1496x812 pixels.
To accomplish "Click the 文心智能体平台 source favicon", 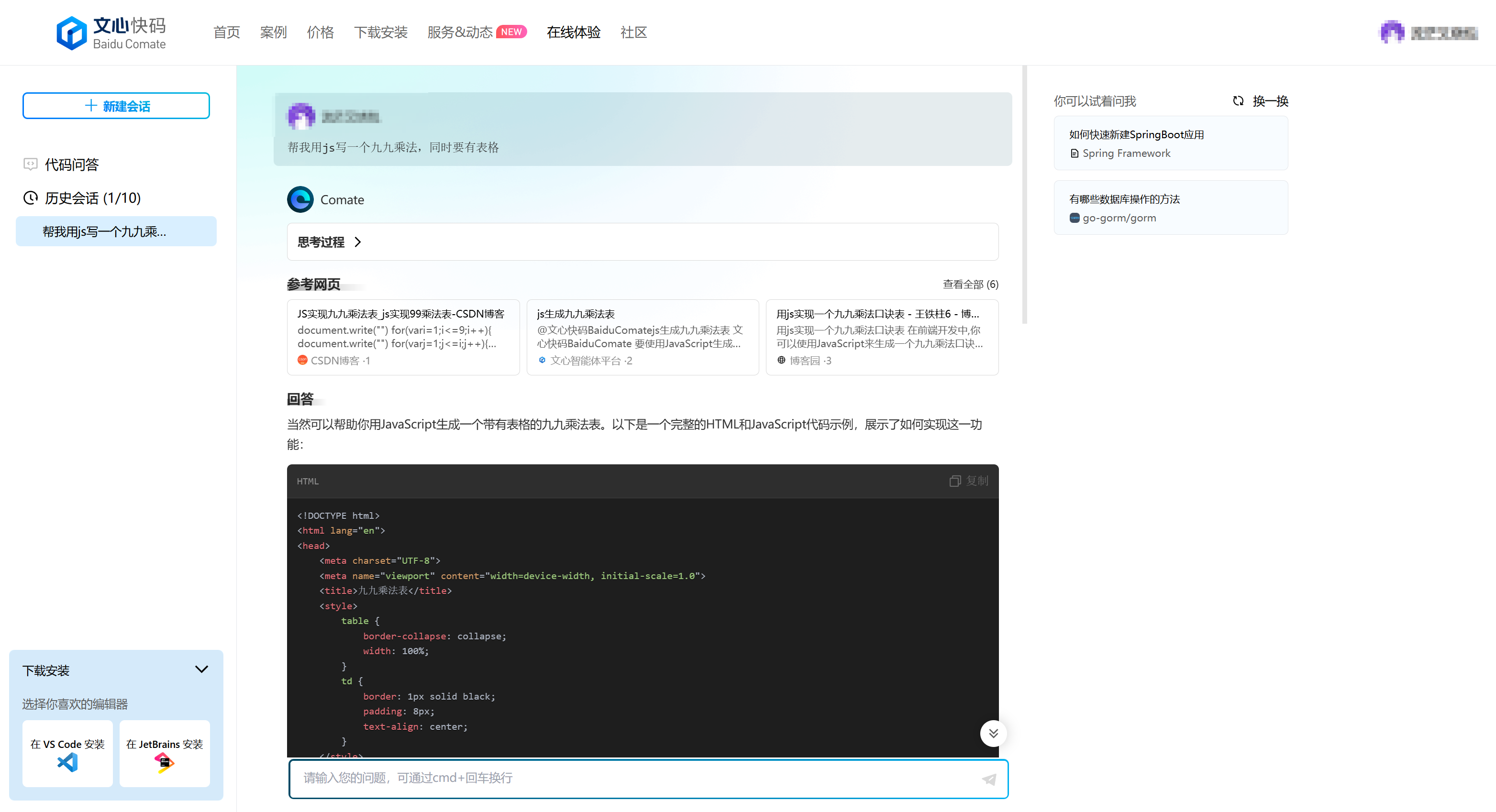I will 542,361.
